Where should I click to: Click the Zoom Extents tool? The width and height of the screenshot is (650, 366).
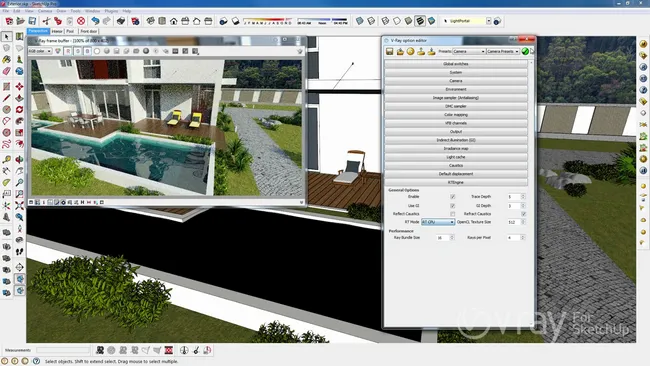pyautogui.click(x=19, y=206)
